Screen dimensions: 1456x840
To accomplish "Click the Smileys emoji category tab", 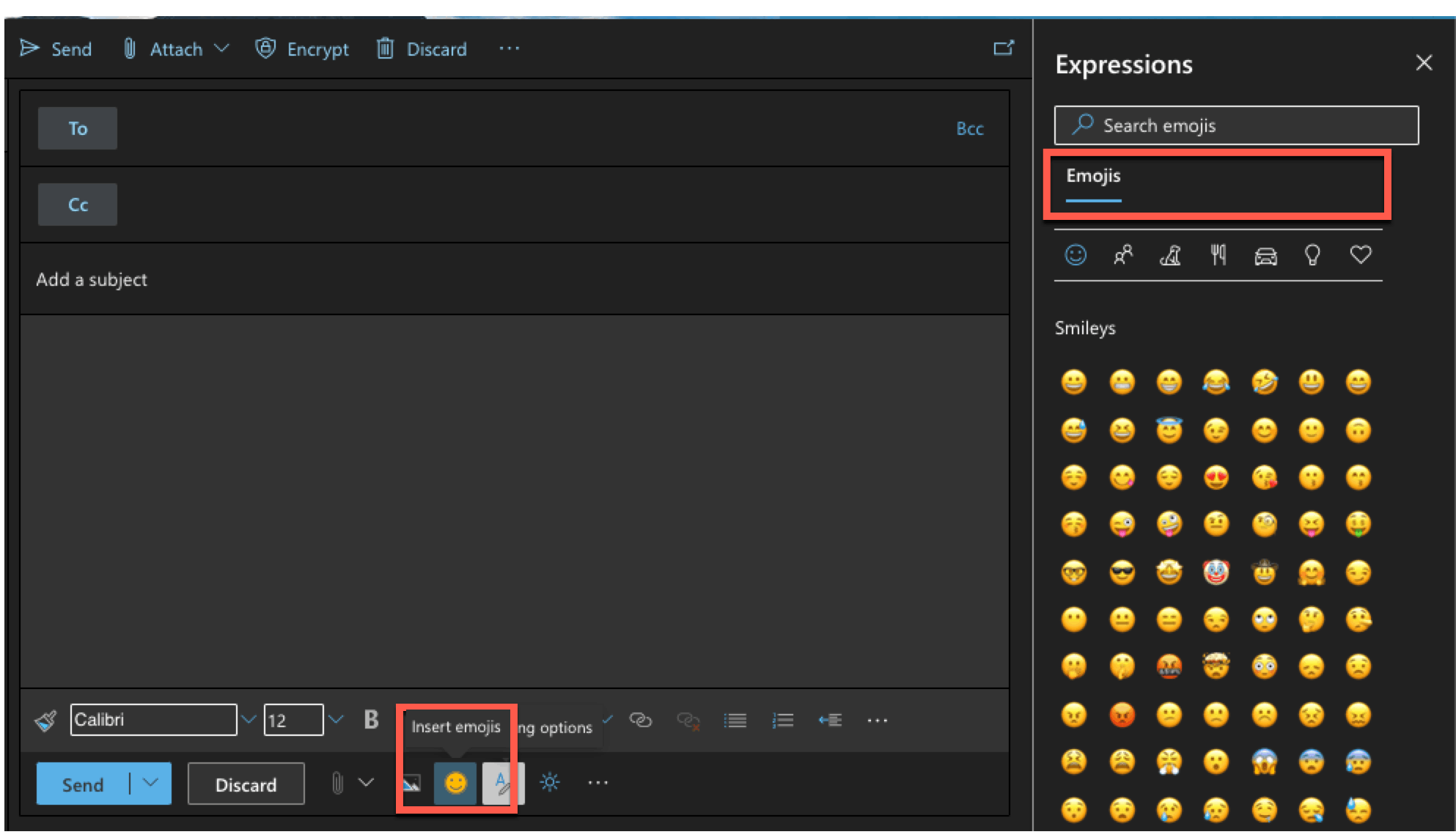I will point(1073,256).
